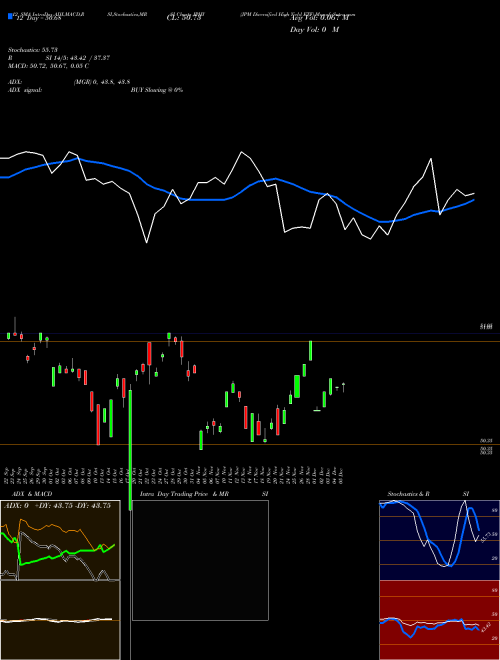
Task: Click the 'Day Vol: 0 M' reading
Action: (314, 30)
